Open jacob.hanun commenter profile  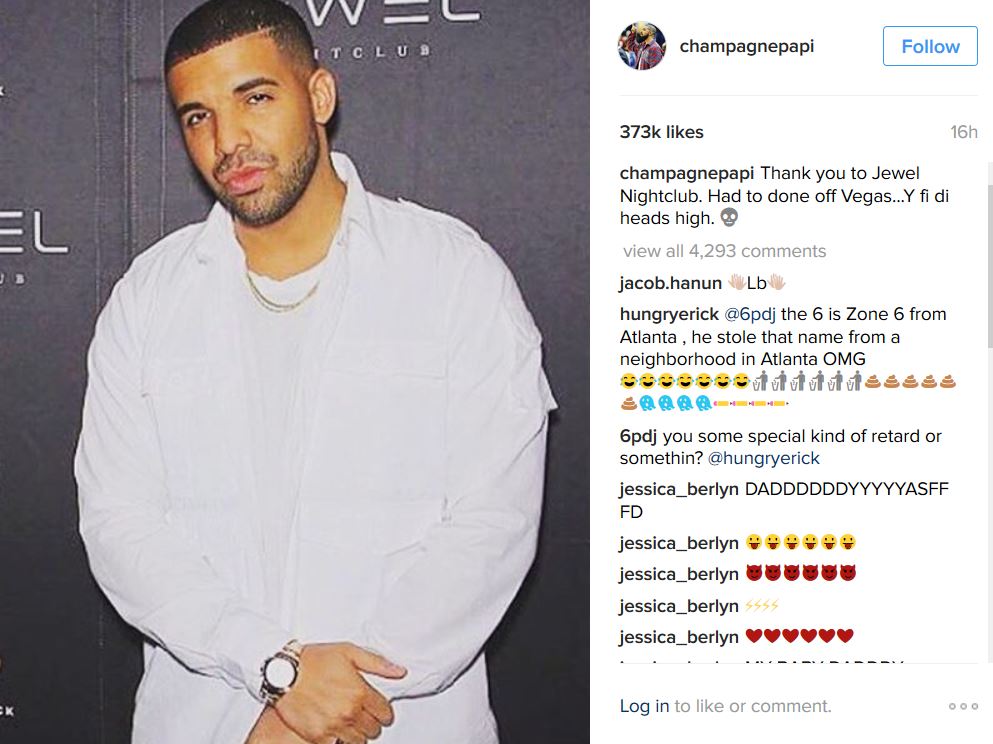pyautogui.click(x=671, y=283)
